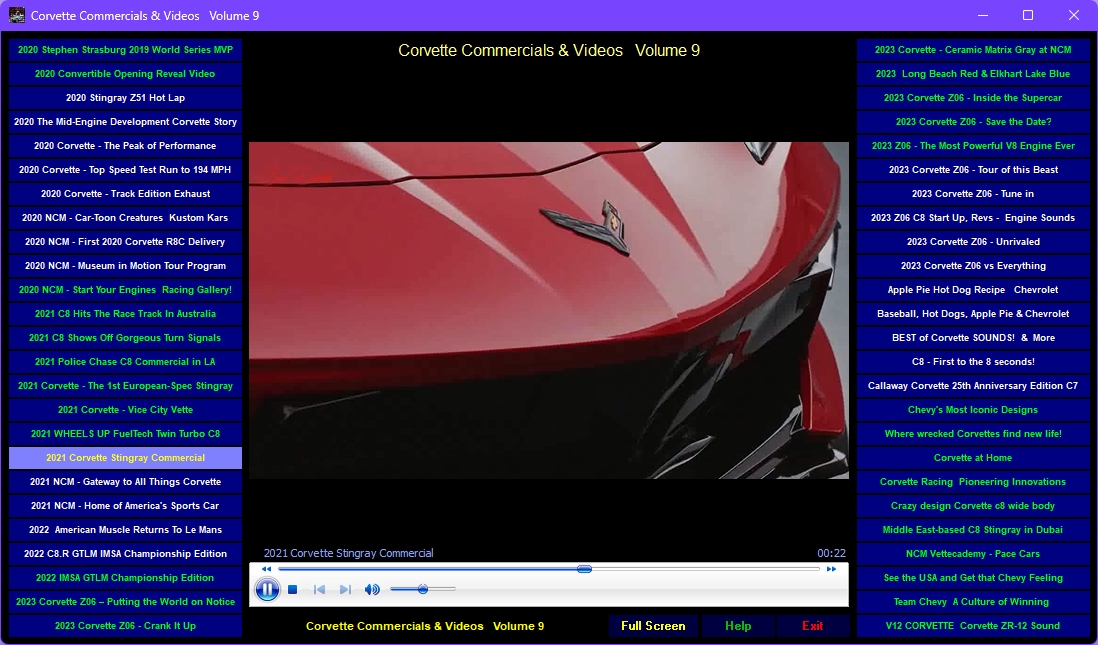Click the app icon in title bar
The height and width of the screenshot is (645, 1098).
(x=17, y=15)
